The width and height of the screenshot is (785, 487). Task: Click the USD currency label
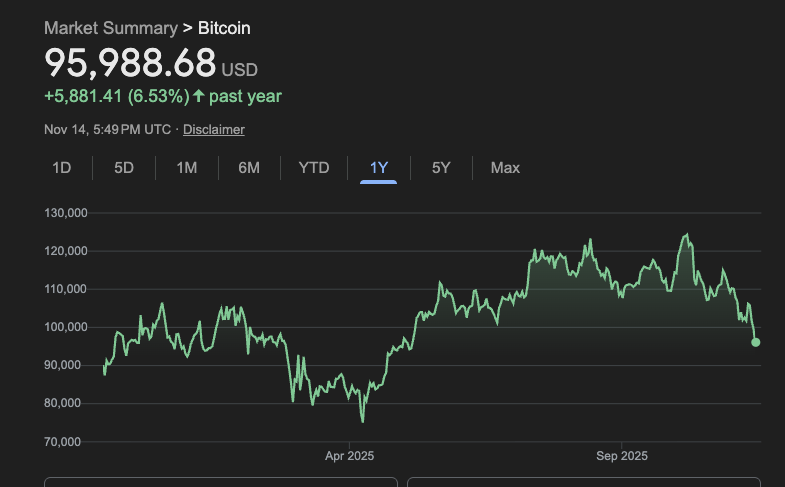239,70
